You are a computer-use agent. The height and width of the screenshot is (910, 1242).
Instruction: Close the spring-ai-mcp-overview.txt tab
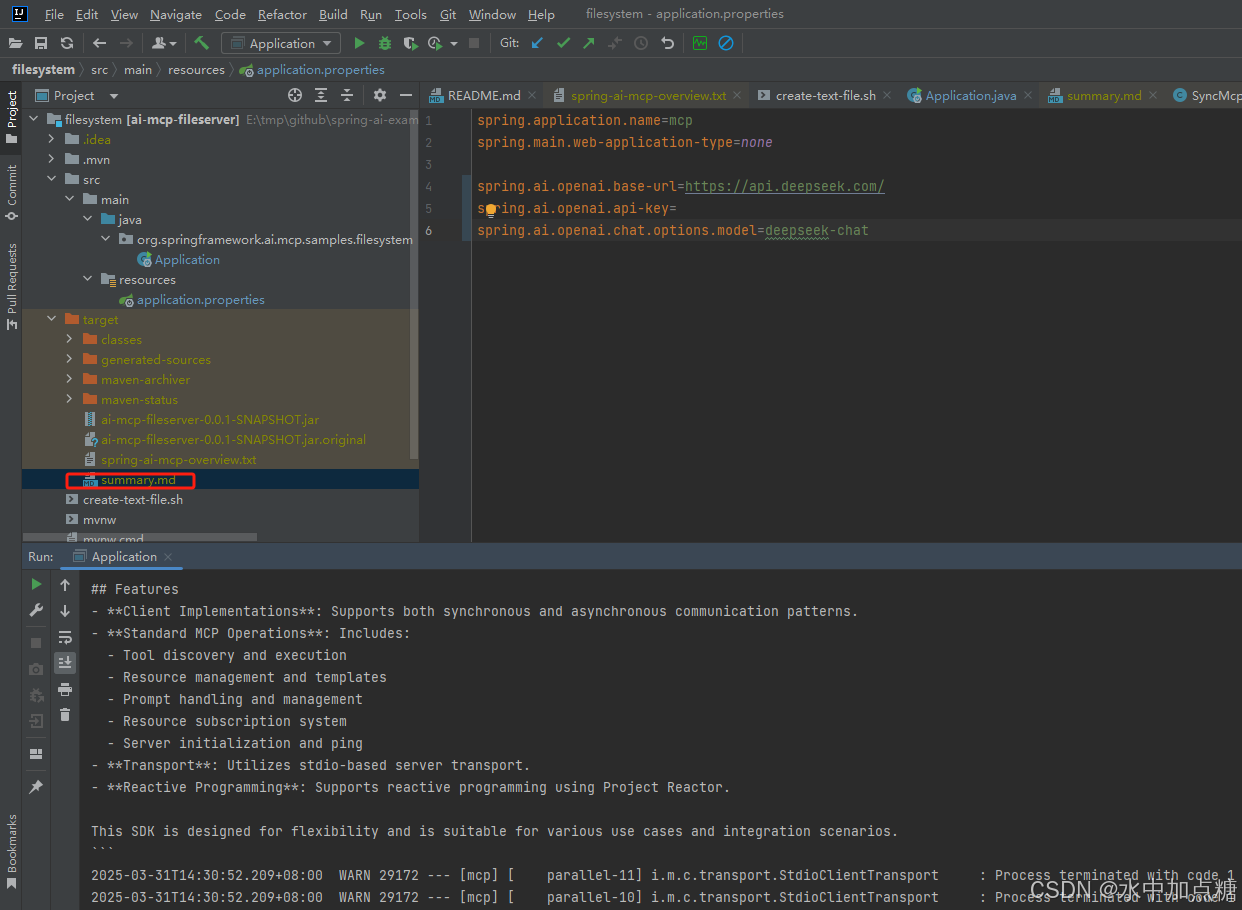tap(737, 96)
